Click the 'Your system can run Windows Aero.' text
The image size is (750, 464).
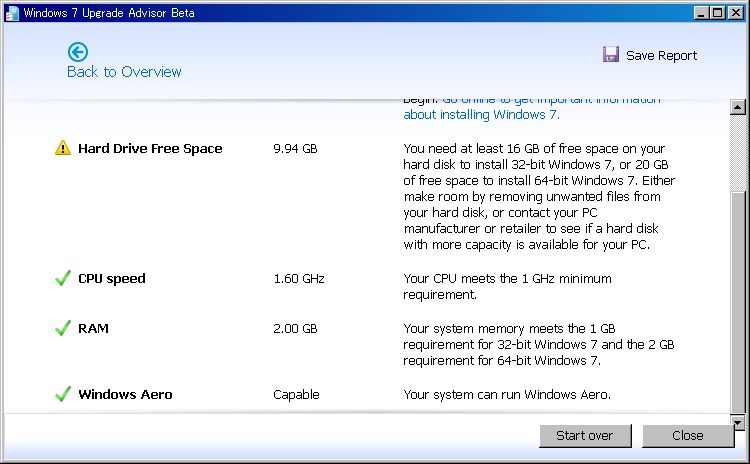507,395
